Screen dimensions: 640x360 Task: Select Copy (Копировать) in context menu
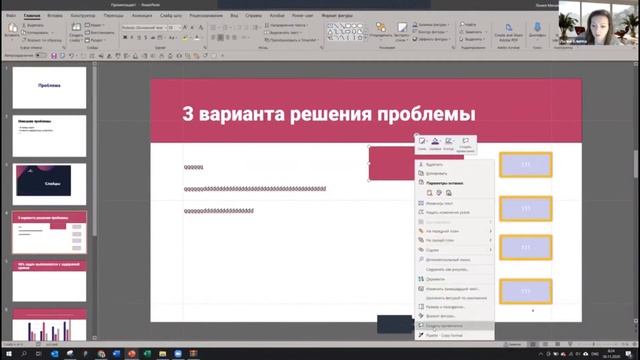click(454, 173)
